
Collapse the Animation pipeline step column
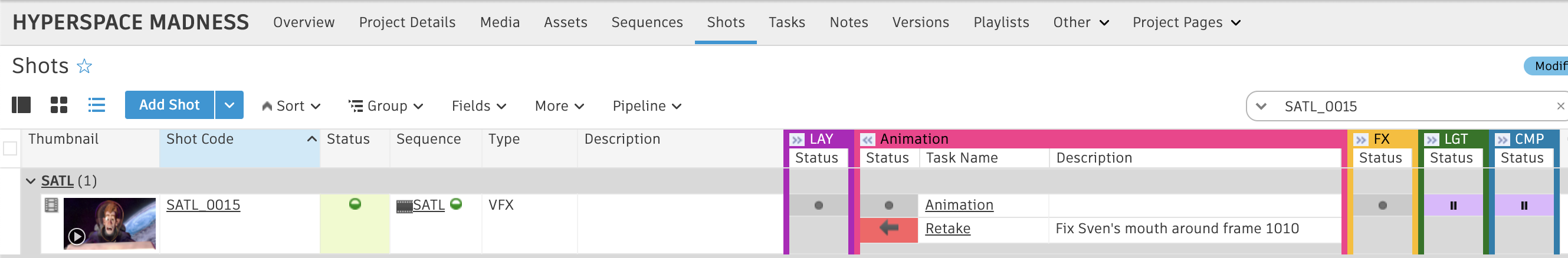pos(867,140)
